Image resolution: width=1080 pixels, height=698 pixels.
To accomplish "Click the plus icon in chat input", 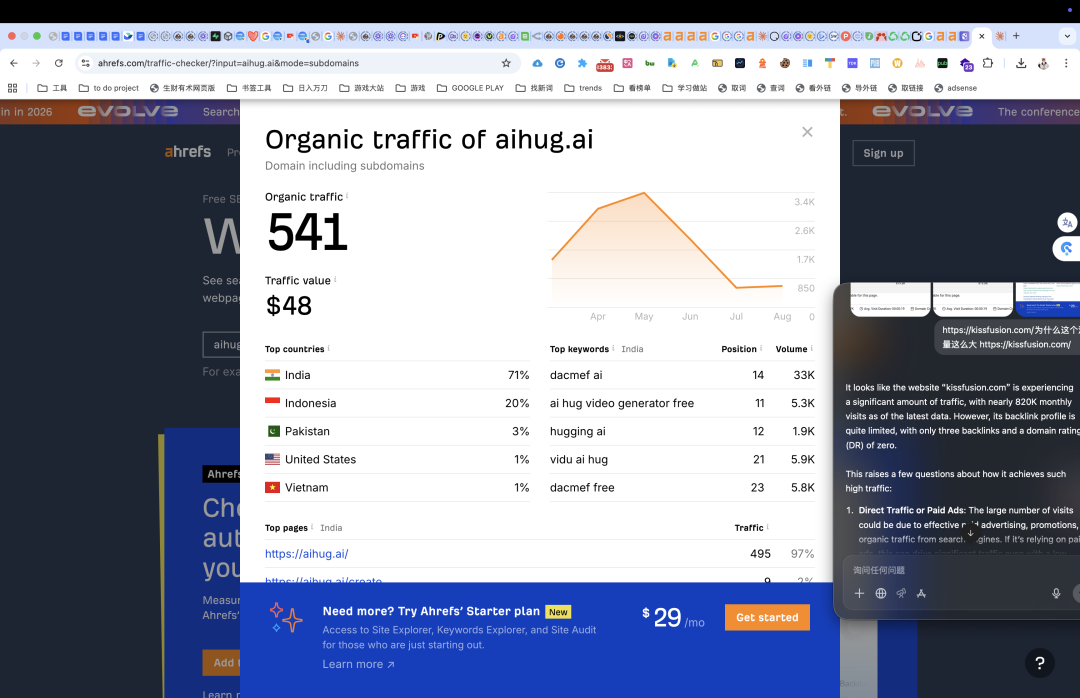I will coord(859,593).
